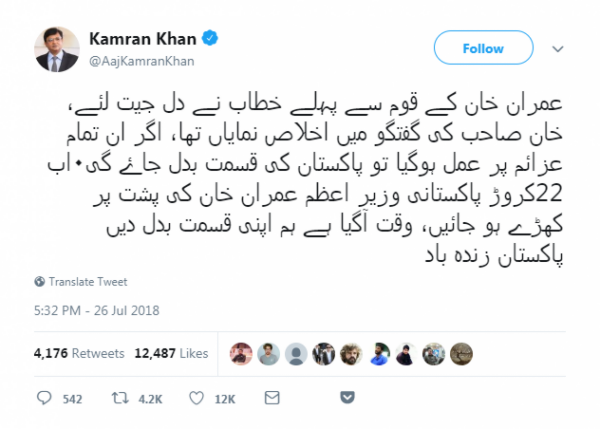
Task: Click the Pocket save icon
Action: tap(347, 397)
